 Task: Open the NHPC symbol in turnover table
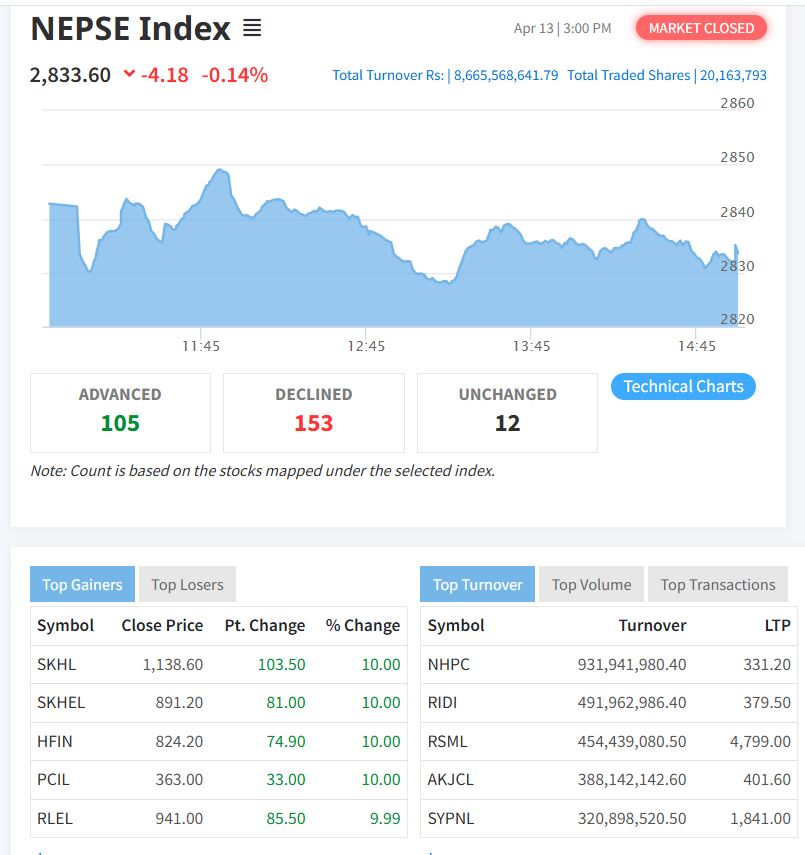coord(448,664)
